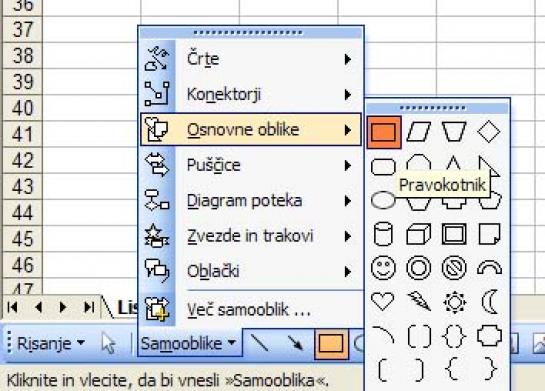Choose the Lightning Bolt shape

(420, 301)
